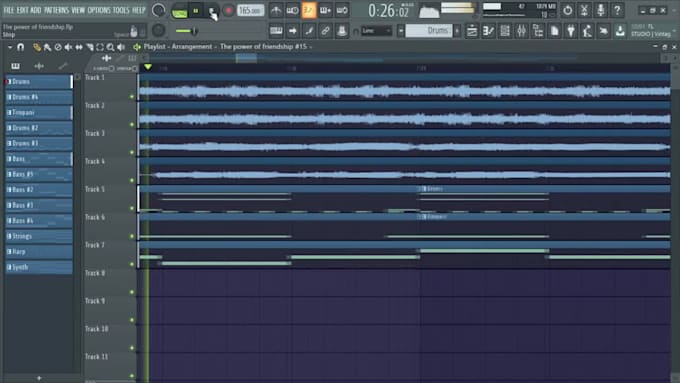
Task: Open the PATTERNS menu
Action: click(56, 10)
